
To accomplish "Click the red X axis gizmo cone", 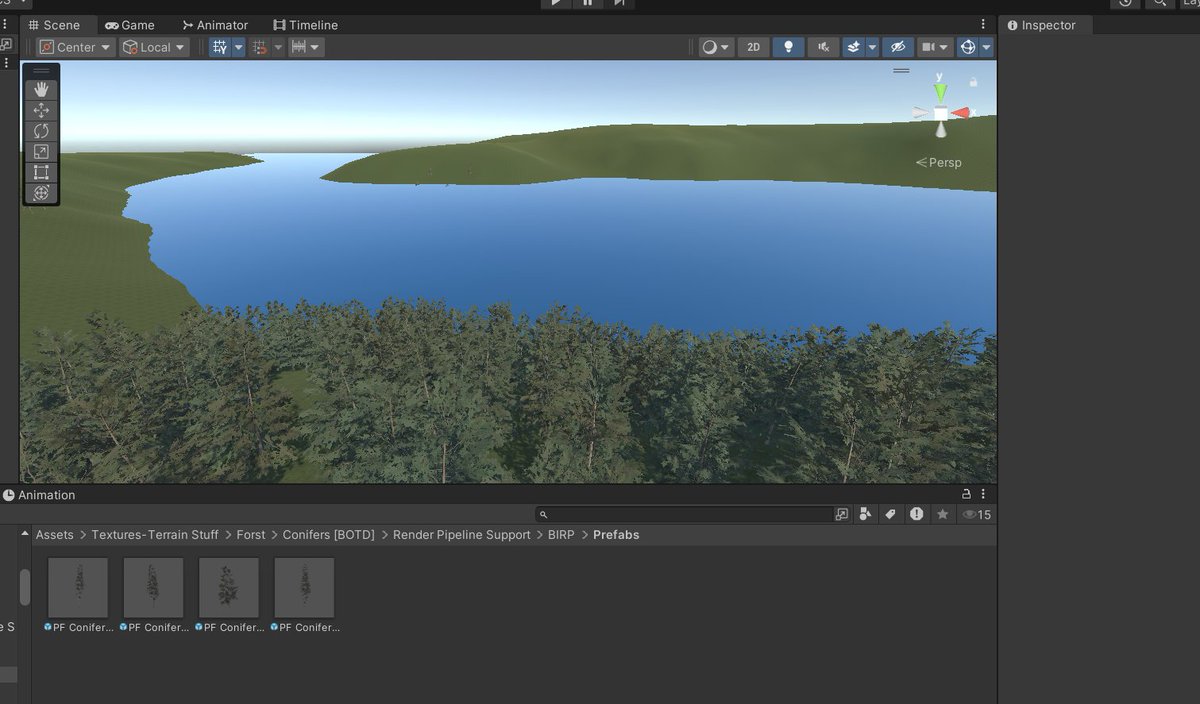I will point(961,113).
